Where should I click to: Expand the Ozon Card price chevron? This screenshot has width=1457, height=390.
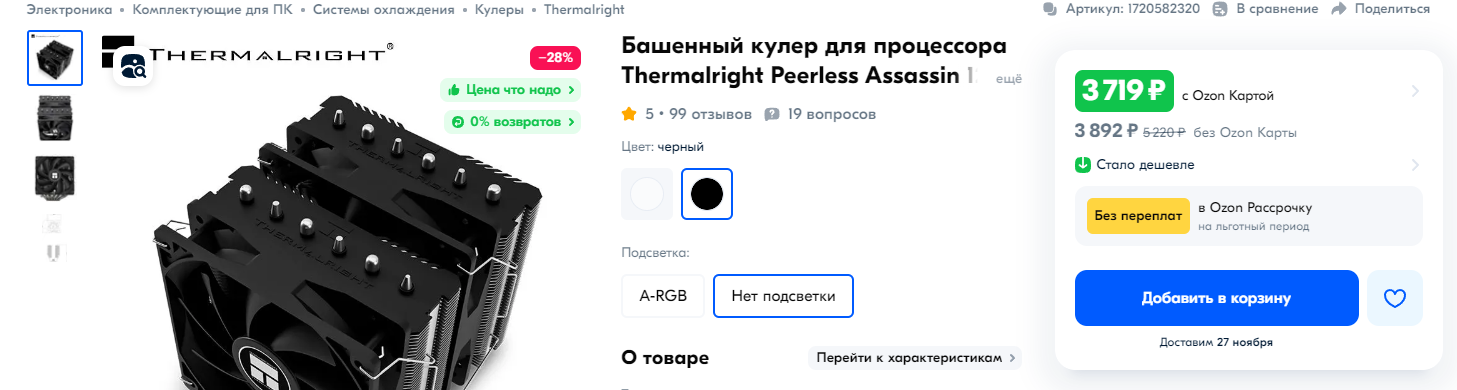(1415, 91)
